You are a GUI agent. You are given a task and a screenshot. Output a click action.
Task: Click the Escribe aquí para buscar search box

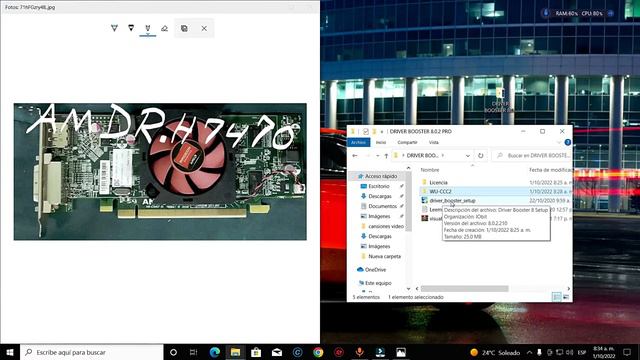point(92,352)
